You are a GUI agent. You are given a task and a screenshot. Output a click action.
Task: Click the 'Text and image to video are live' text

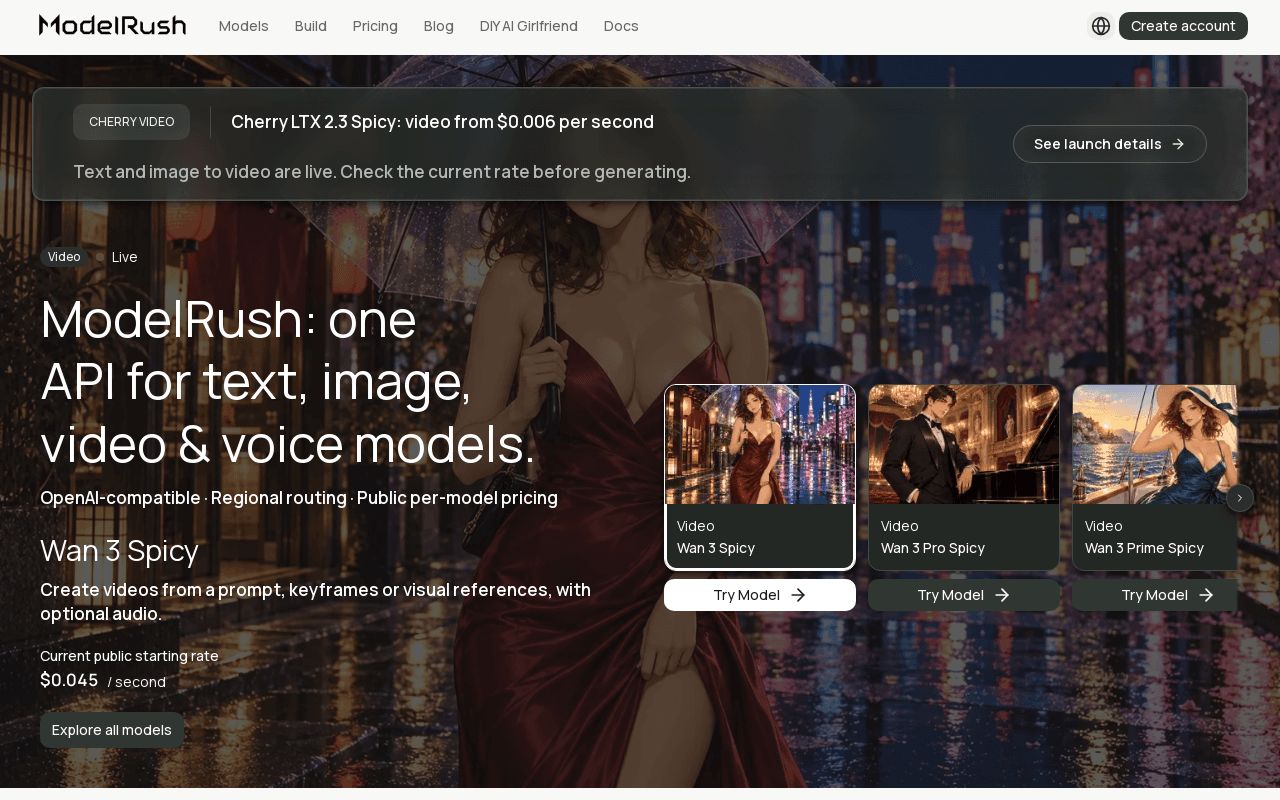382,172
